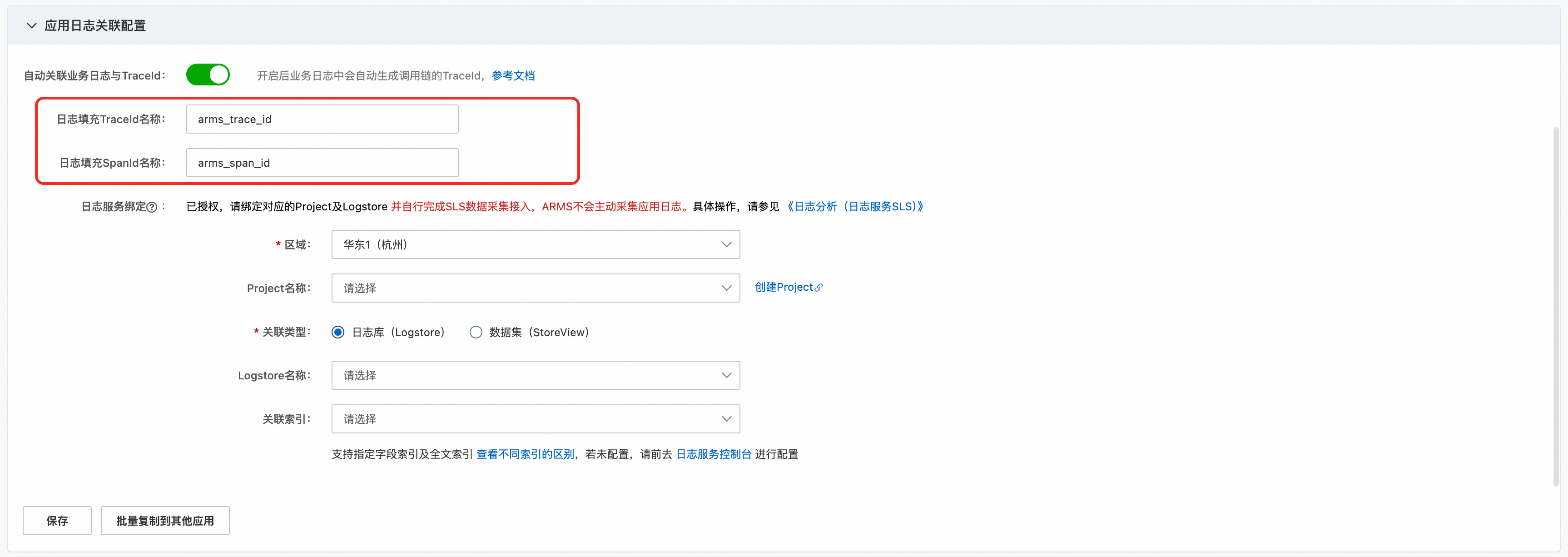Open the Project名称 dropdown
Image resolution: width=1568 pixels, height=557 pixels.
point(535,288)
